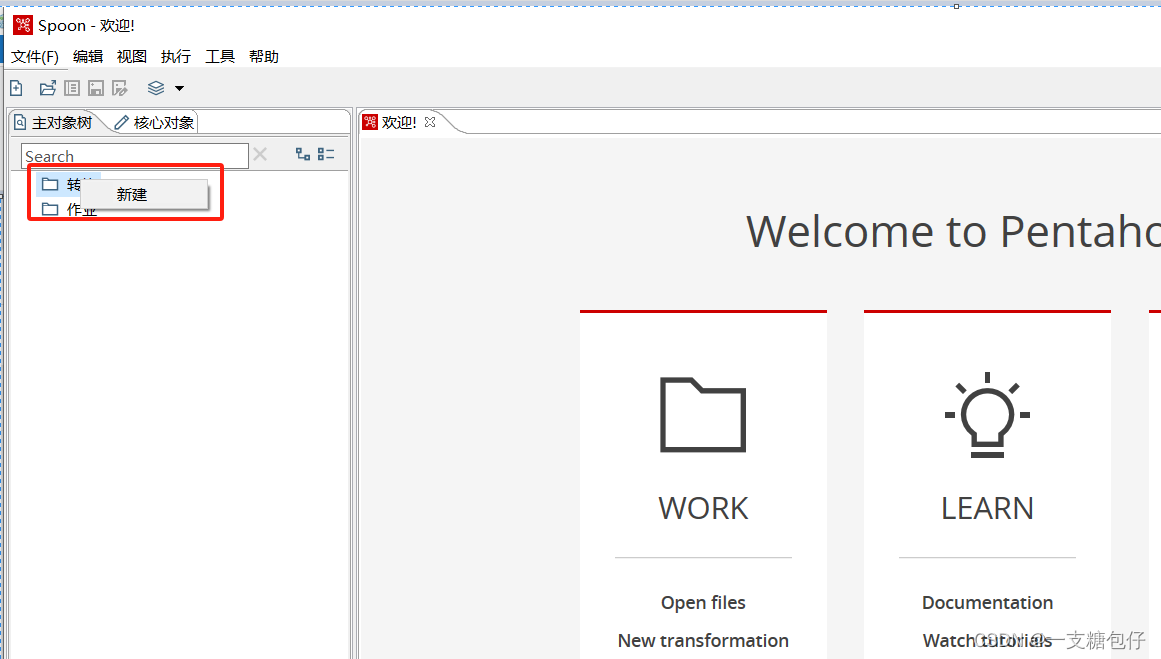Click the Explore repository toolbar icon

coord(72,89)
